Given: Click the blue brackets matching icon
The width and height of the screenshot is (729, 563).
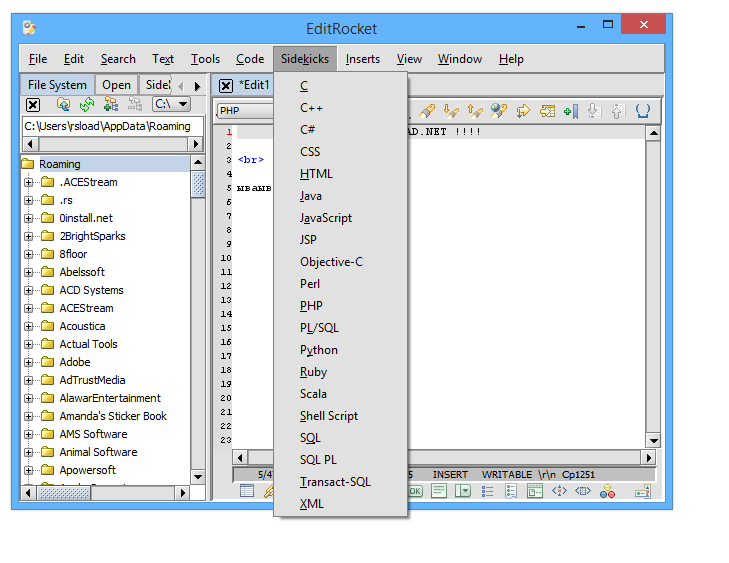Looking at the screenshot, I should [x=643, y=111].
